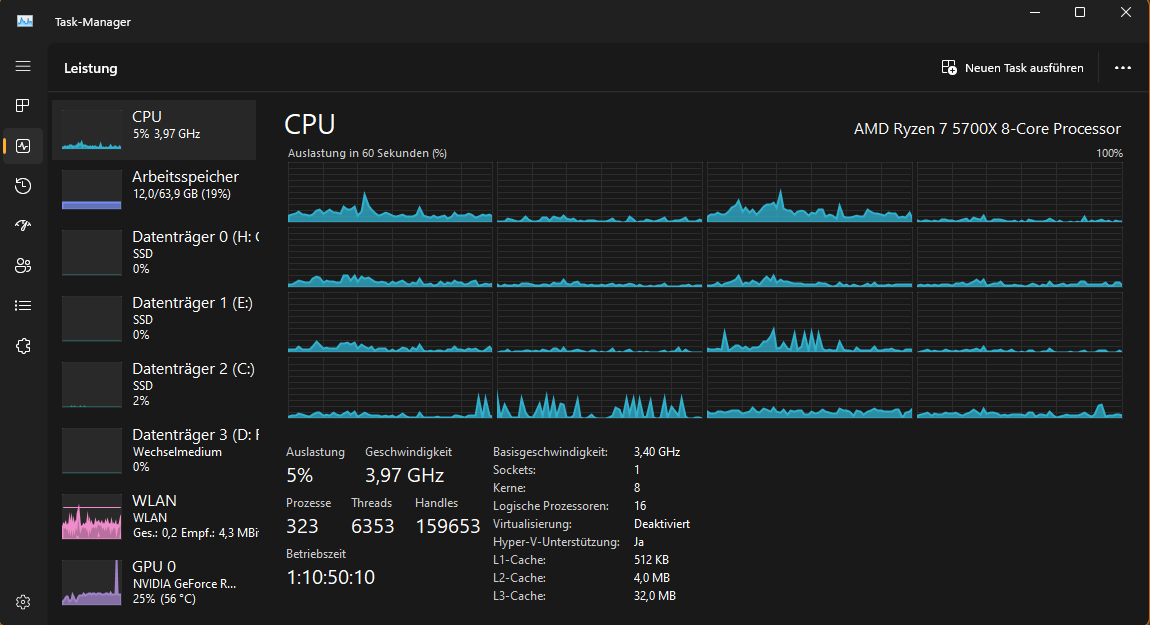Select the WLAN network entry
Image resolution: width=1150 pixels, height=625 pixels.
point(154,516)
